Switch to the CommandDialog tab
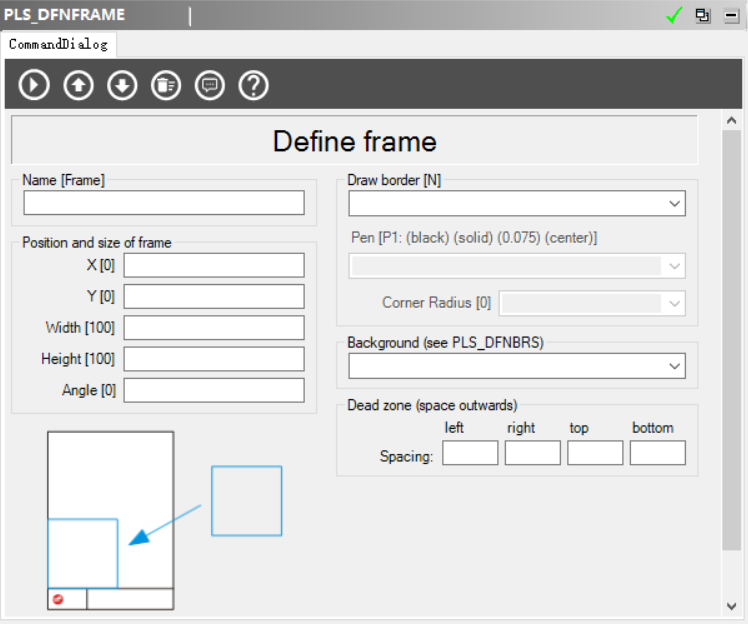Viewport: 748px width, 624px height. [x=58, y=45]
